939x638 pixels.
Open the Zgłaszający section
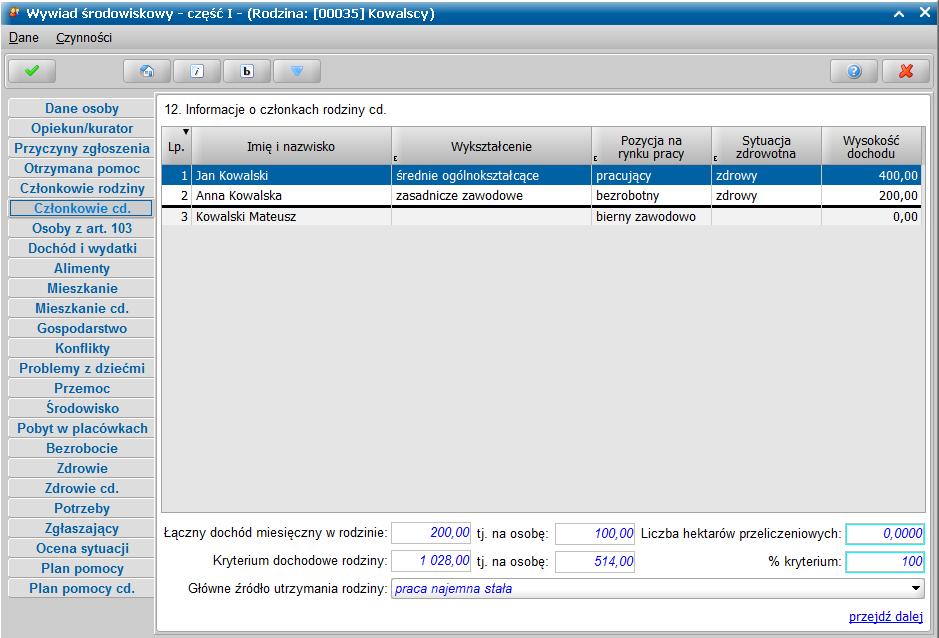(x=81, y=528)
